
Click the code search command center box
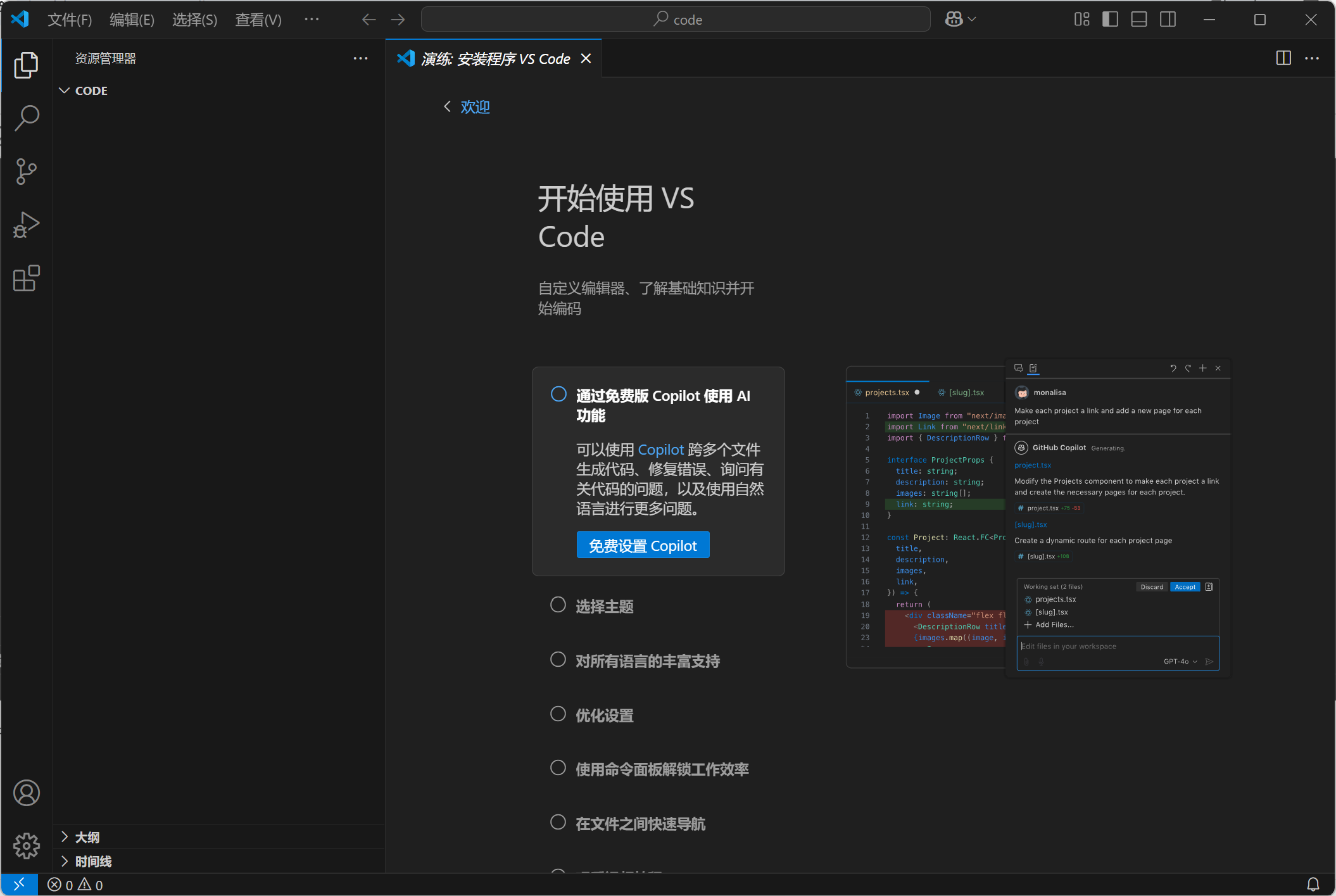[676, 20]
